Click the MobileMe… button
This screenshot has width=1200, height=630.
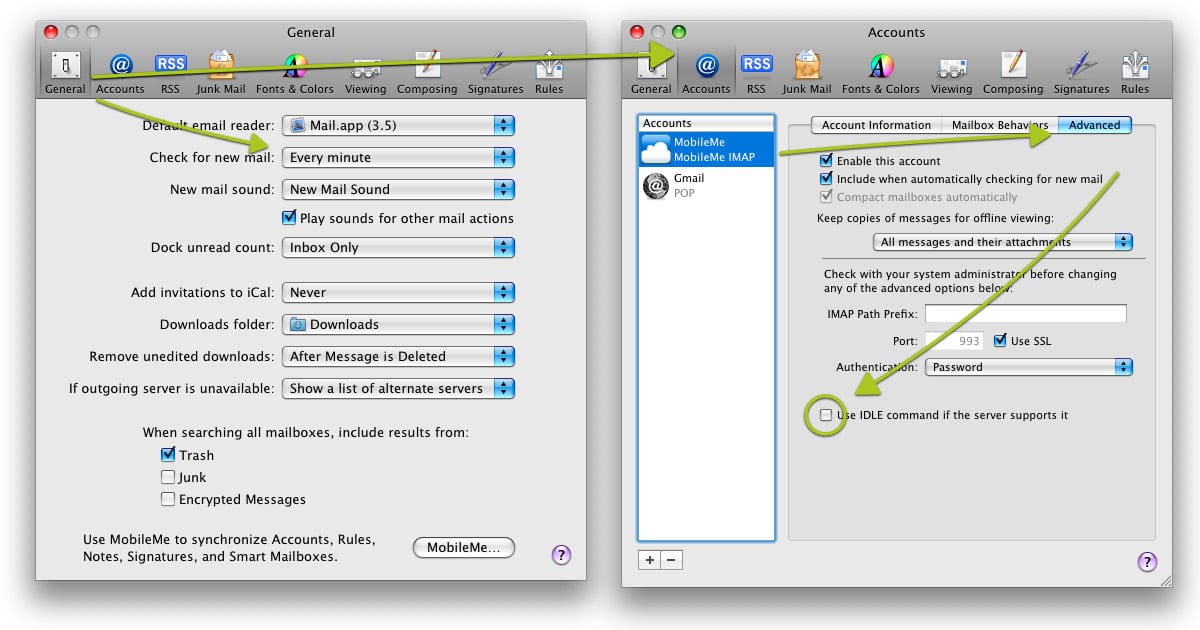coord(464,548)
